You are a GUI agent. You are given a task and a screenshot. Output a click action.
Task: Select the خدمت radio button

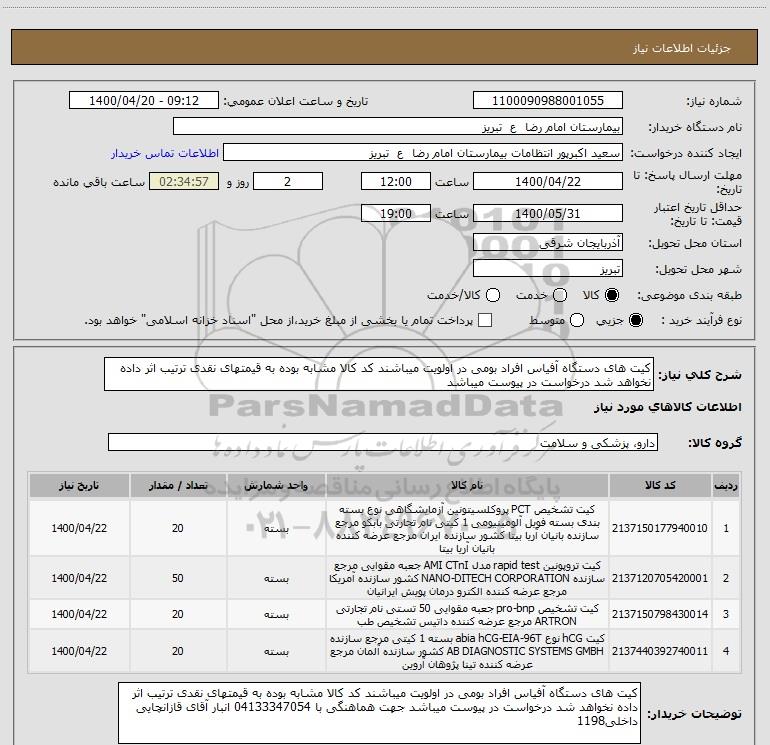[560, 295]
